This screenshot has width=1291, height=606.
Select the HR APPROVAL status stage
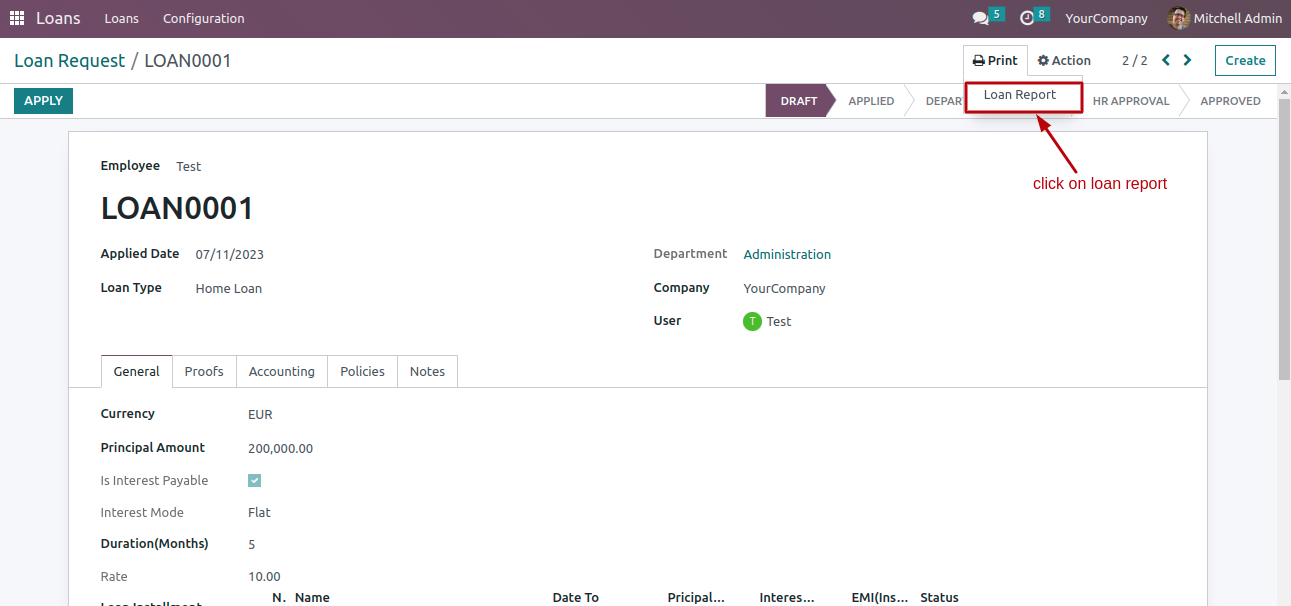[x=1131, y=101]
